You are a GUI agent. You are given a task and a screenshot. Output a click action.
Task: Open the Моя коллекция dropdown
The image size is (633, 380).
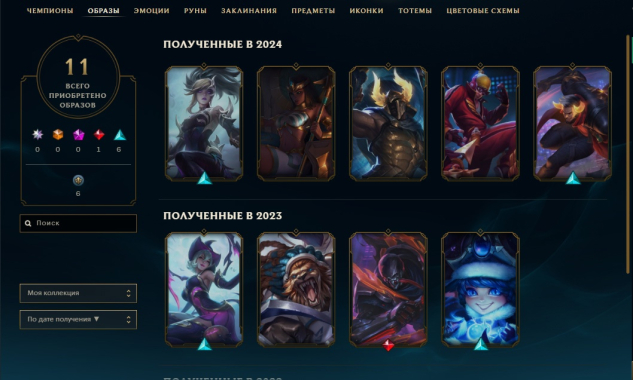[x=78, y=293]
